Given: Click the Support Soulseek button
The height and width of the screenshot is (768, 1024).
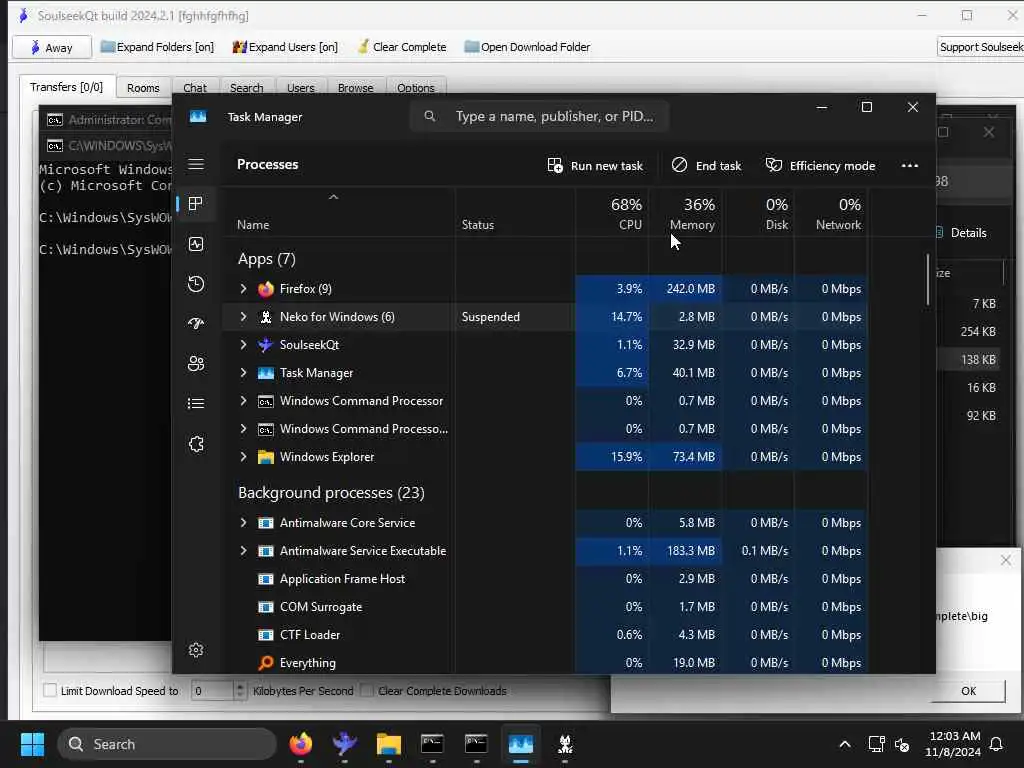Looking at the screenshot, I should 980,47.
